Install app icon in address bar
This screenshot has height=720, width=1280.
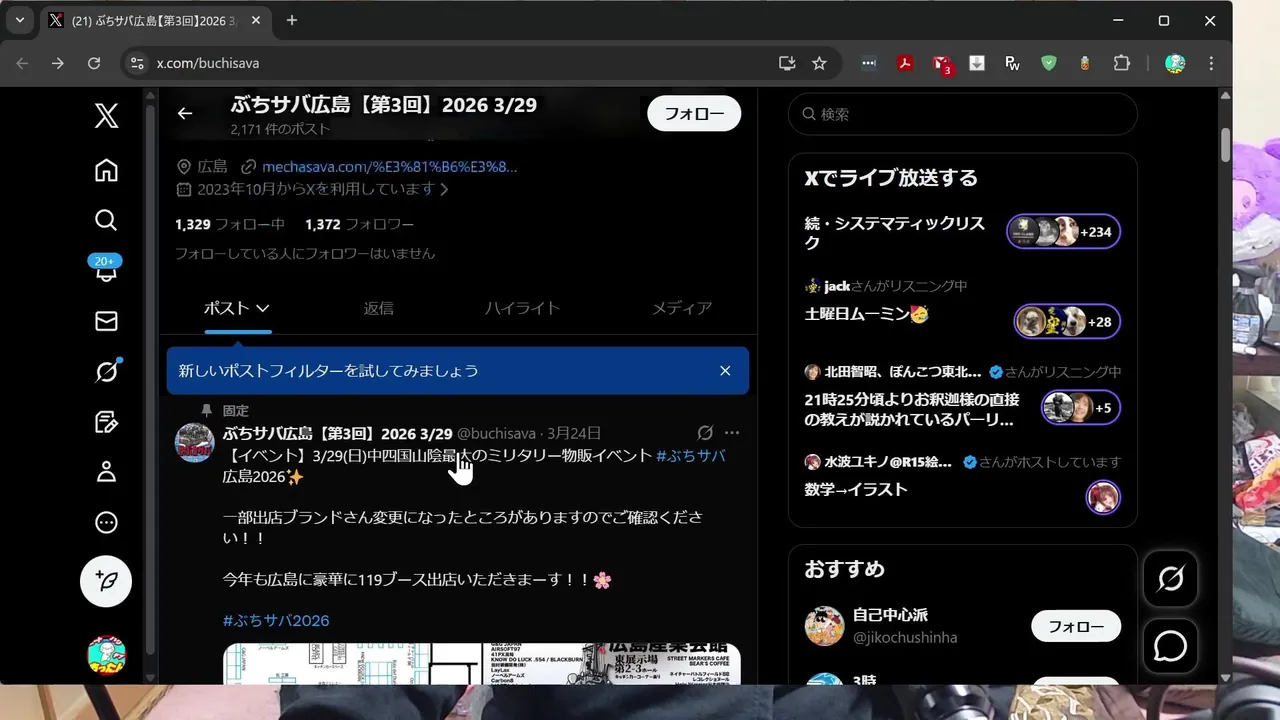click(787, 63)
